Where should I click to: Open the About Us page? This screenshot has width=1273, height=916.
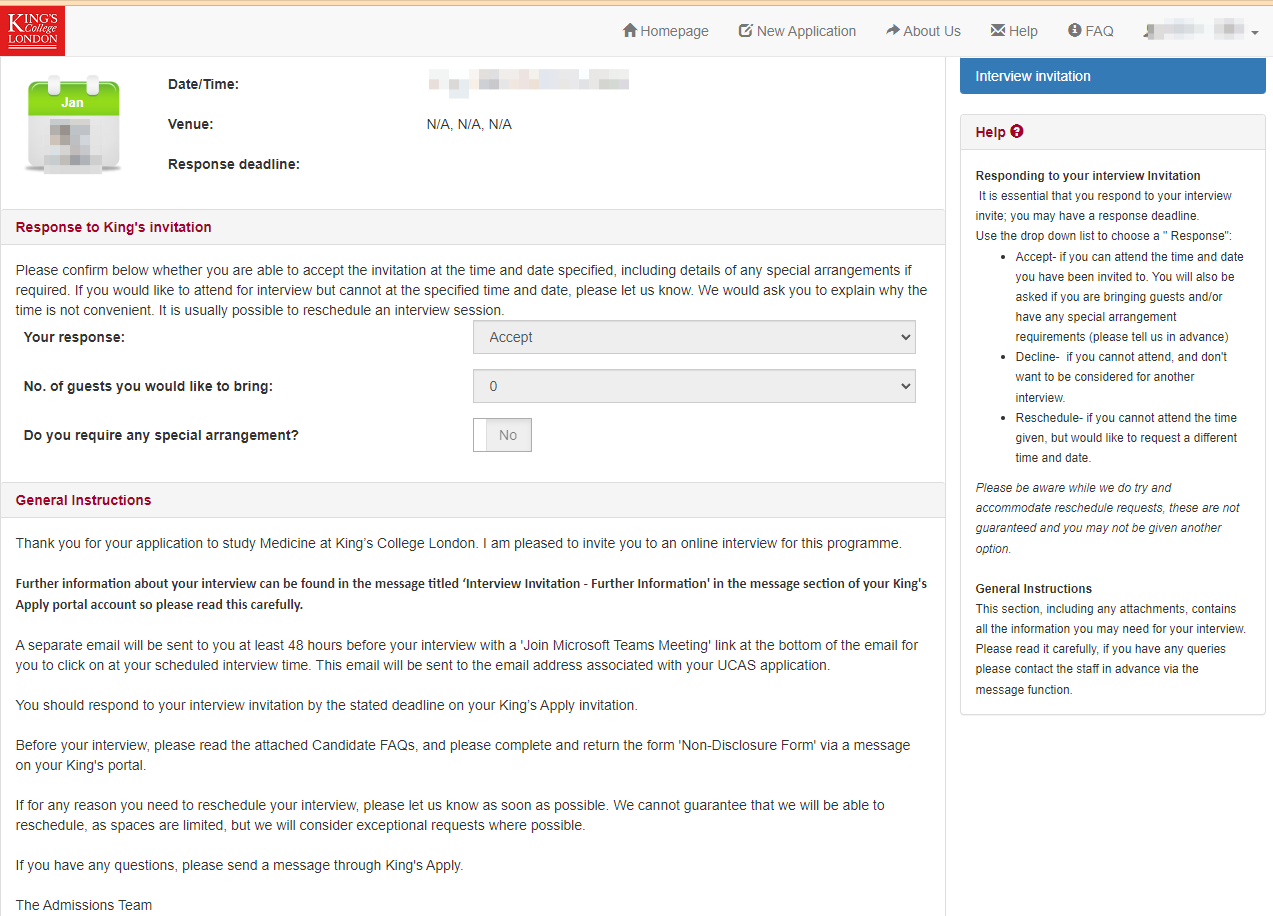click(923, 31)
